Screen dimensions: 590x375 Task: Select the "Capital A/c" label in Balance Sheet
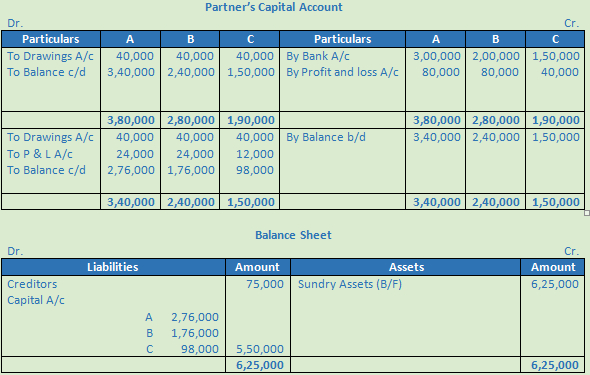coord(36,300)
